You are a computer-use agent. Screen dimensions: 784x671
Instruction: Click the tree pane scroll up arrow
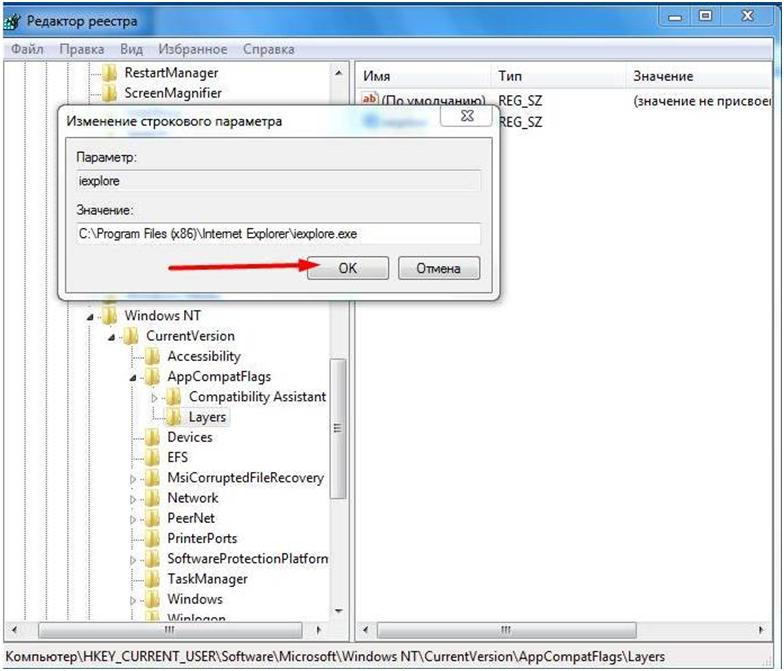tap(338, 73)
